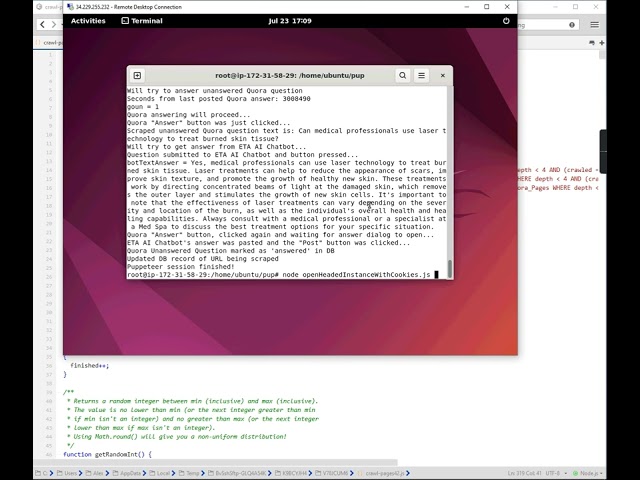Click the Users folder breadcrumb
The height and width of the screenshot is (480, 640).
[68, 473]
